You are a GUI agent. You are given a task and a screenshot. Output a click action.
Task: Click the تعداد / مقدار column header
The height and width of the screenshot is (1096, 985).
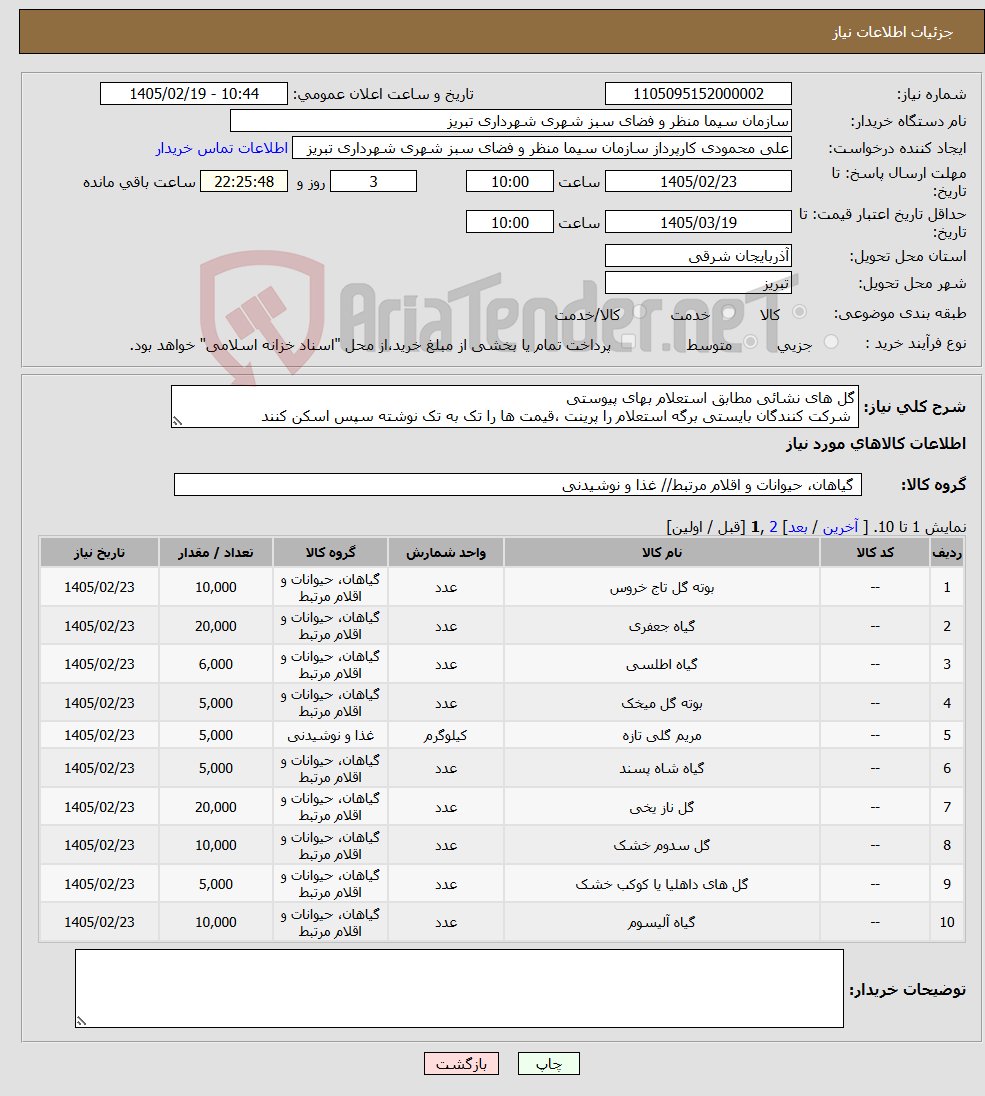(x=215, y=552)
